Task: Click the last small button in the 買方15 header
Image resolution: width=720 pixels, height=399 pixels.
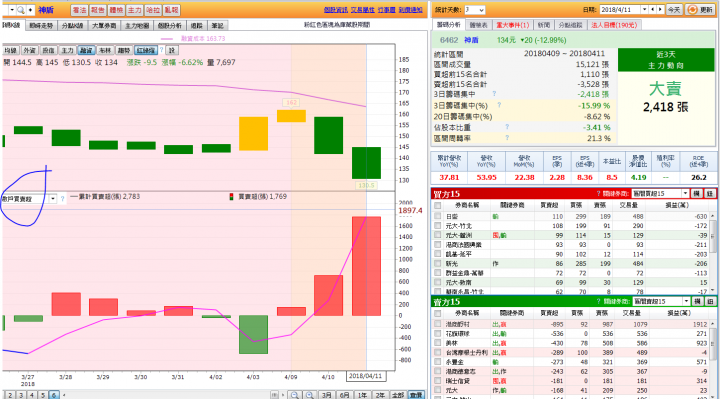Action: (x=710, y=194)
